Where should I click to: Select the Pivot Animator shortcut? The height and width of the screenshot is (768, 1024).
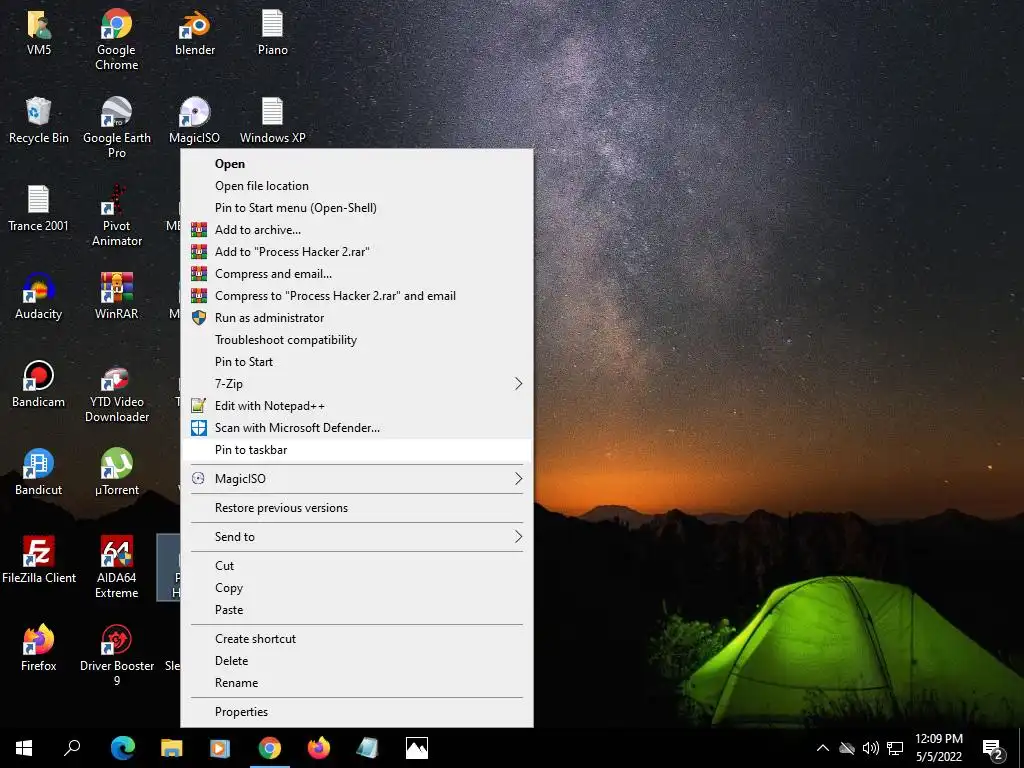point(116,216)
